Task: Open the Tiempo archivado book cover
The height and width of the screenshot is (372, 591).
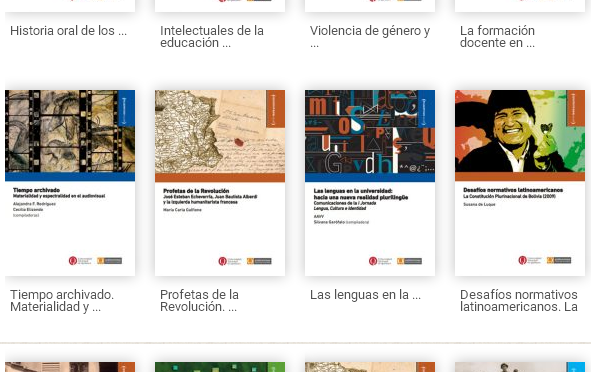Action: click(70, 183)
